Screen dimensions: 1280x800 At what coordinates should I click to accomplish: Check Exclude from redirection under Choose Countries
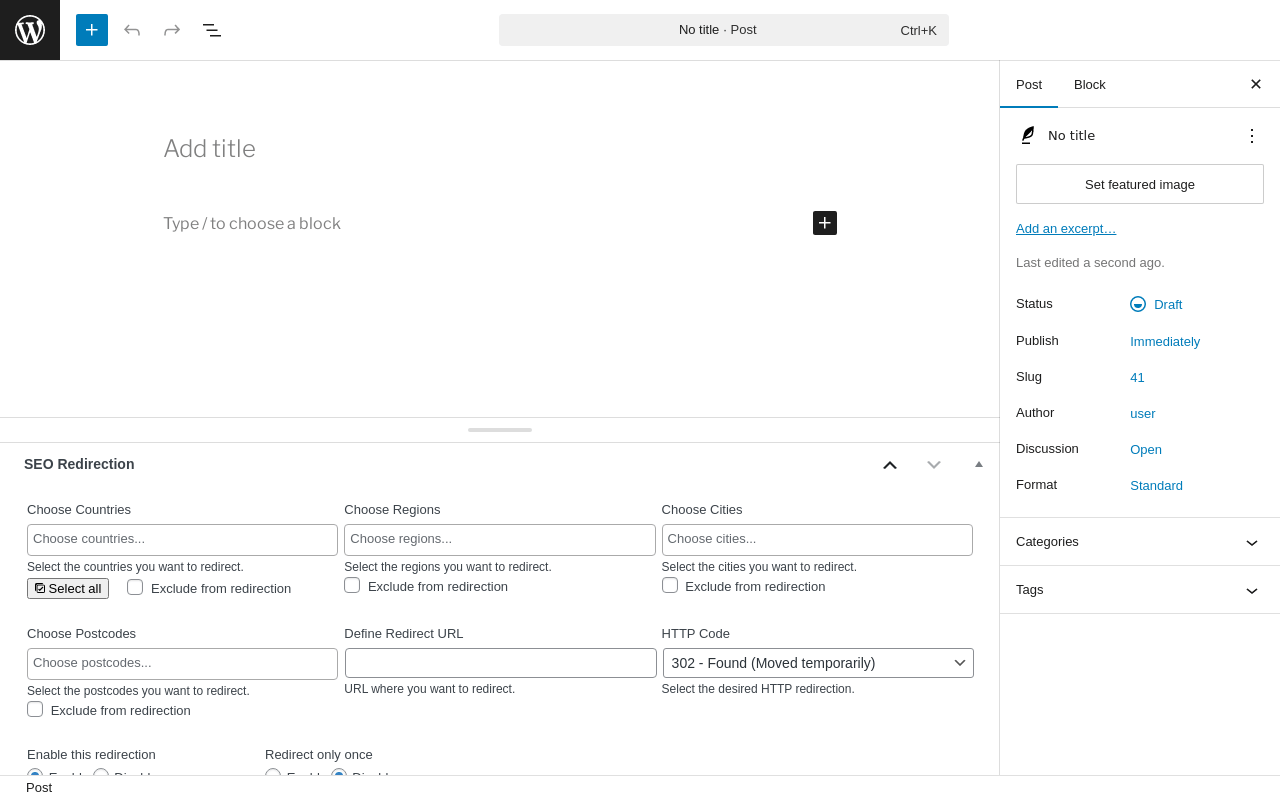coord(135,587)
